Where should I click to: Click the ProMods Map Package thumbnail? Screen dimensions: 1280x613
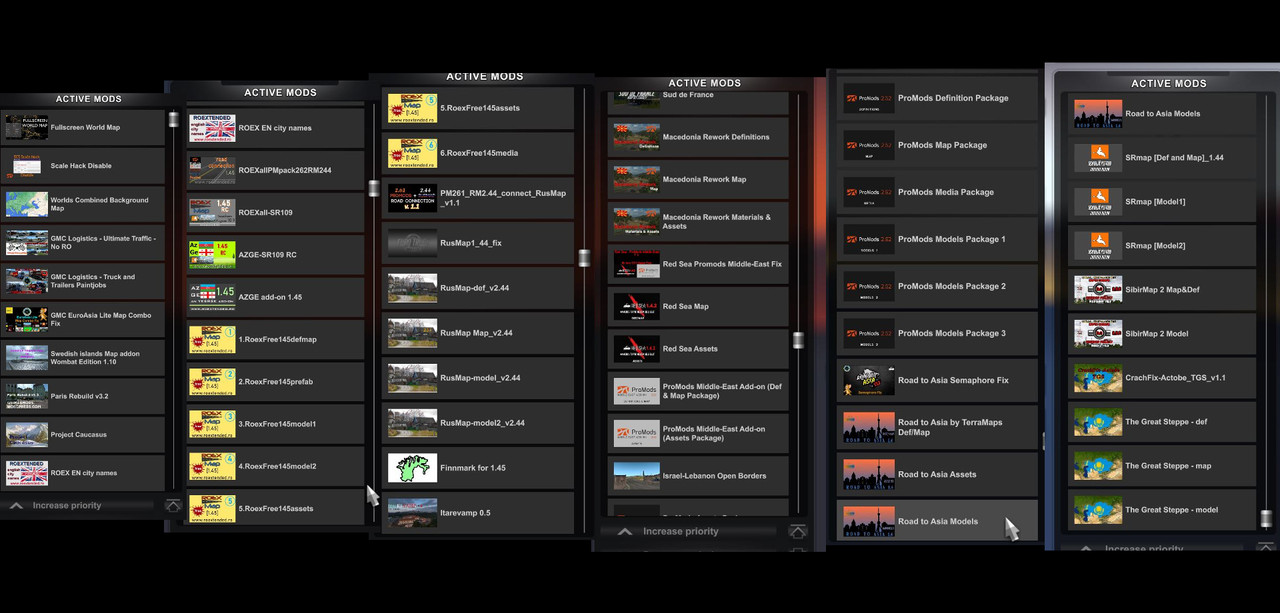(868, 145)
